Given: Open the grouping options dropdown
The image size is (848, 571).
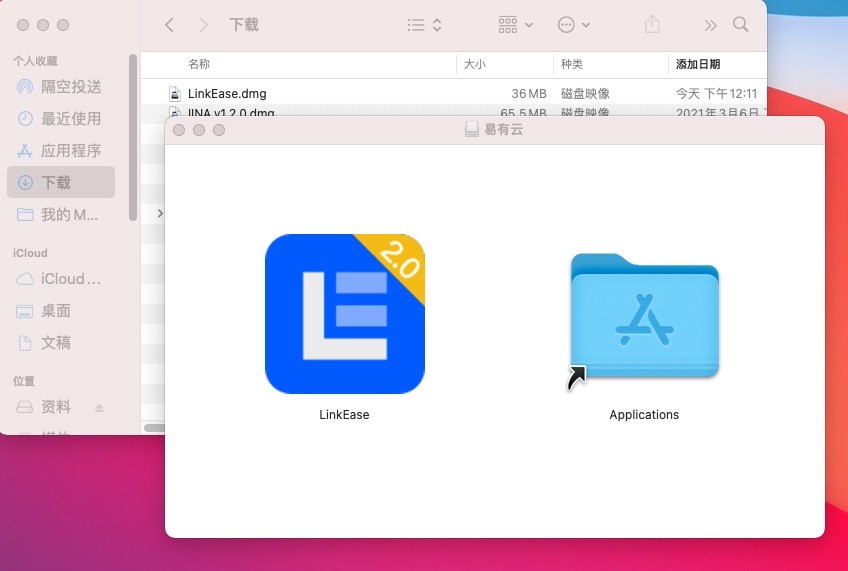Looking at the screenshot, I should click(x=515, y=24).
